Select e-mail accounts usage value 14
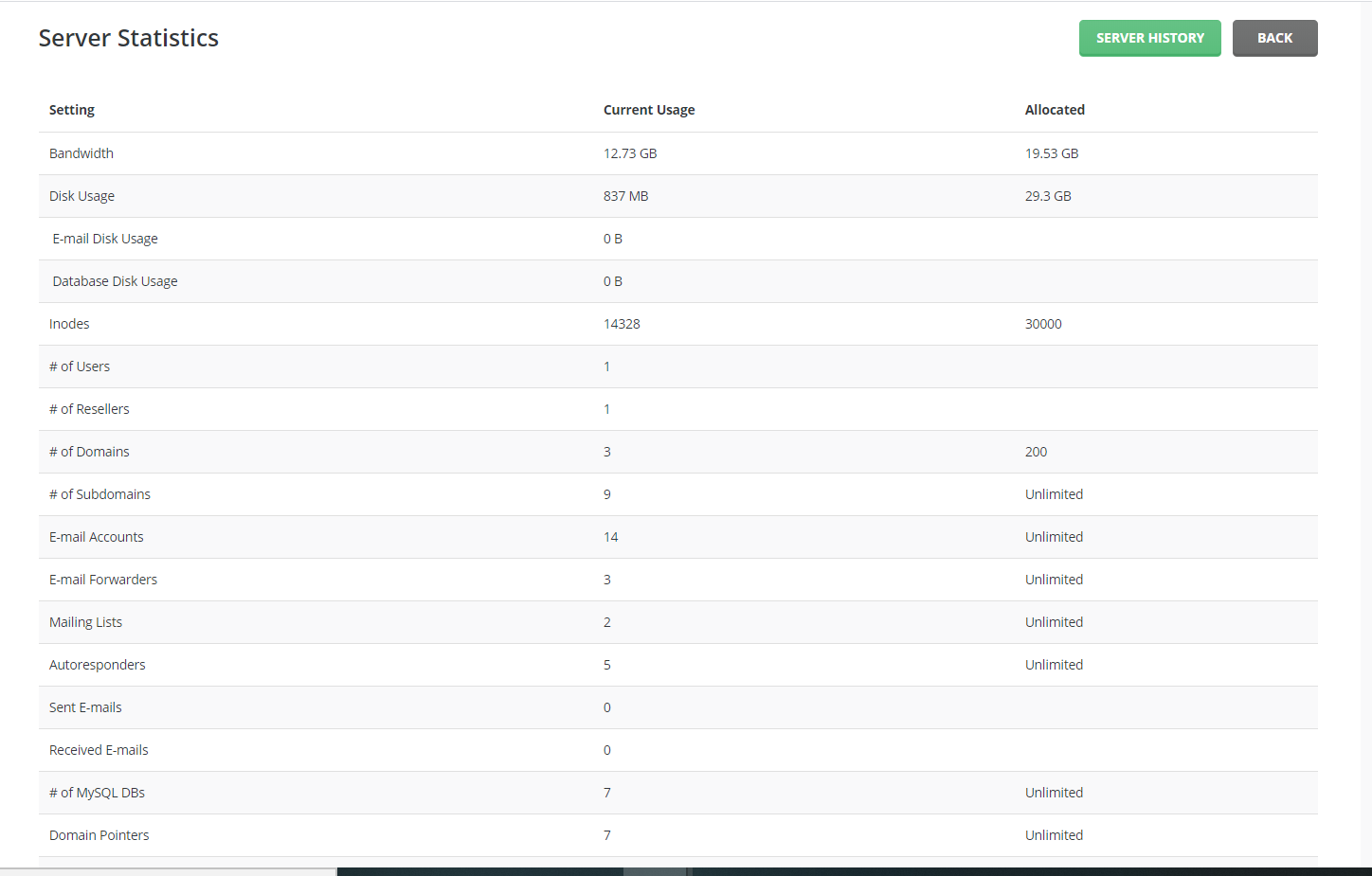 (611, 537)
